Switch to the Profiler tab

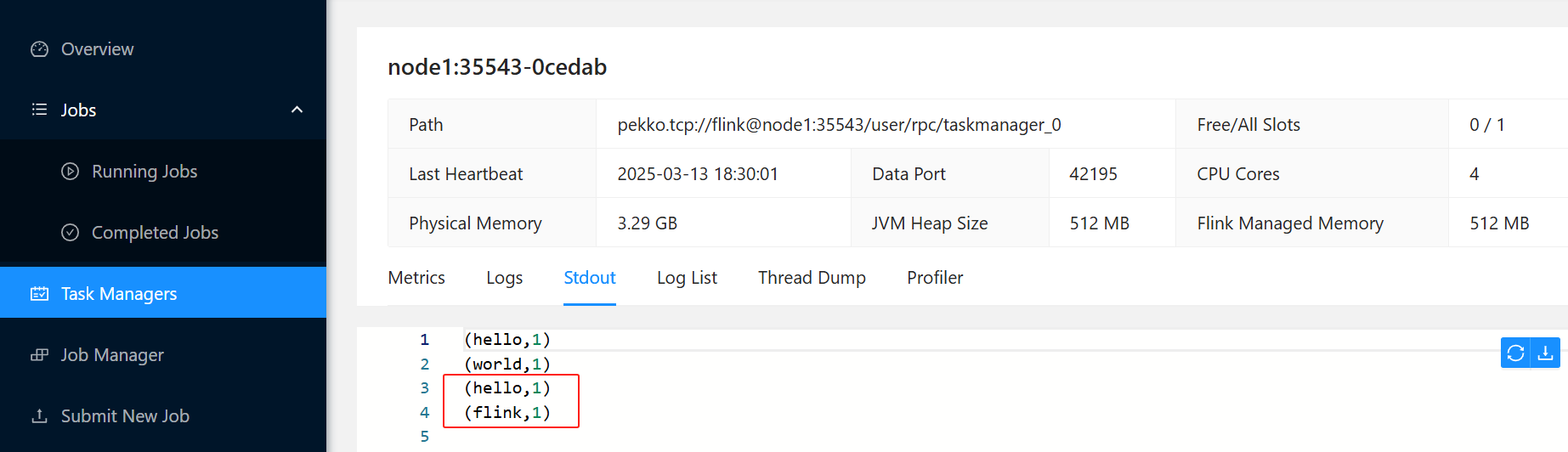pyautogui.click(x=935, y=278)
